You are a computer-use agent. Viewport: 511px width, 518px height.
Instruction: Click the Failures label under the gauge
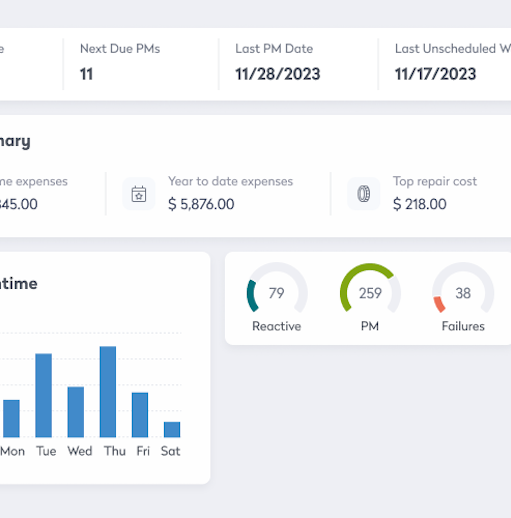point(463,326)
